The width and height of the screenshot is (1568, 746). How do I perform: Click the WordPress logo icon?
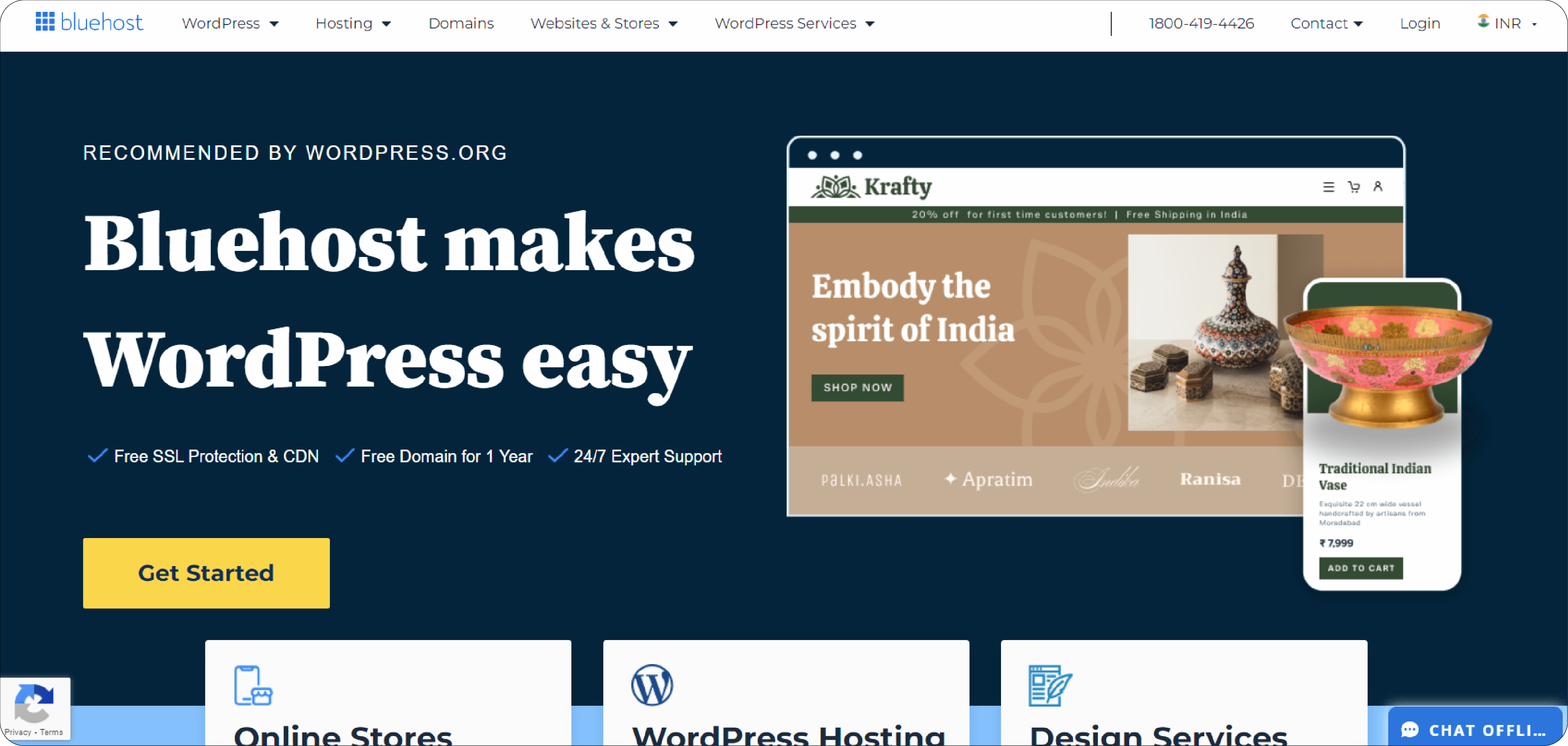click(652, 685)
